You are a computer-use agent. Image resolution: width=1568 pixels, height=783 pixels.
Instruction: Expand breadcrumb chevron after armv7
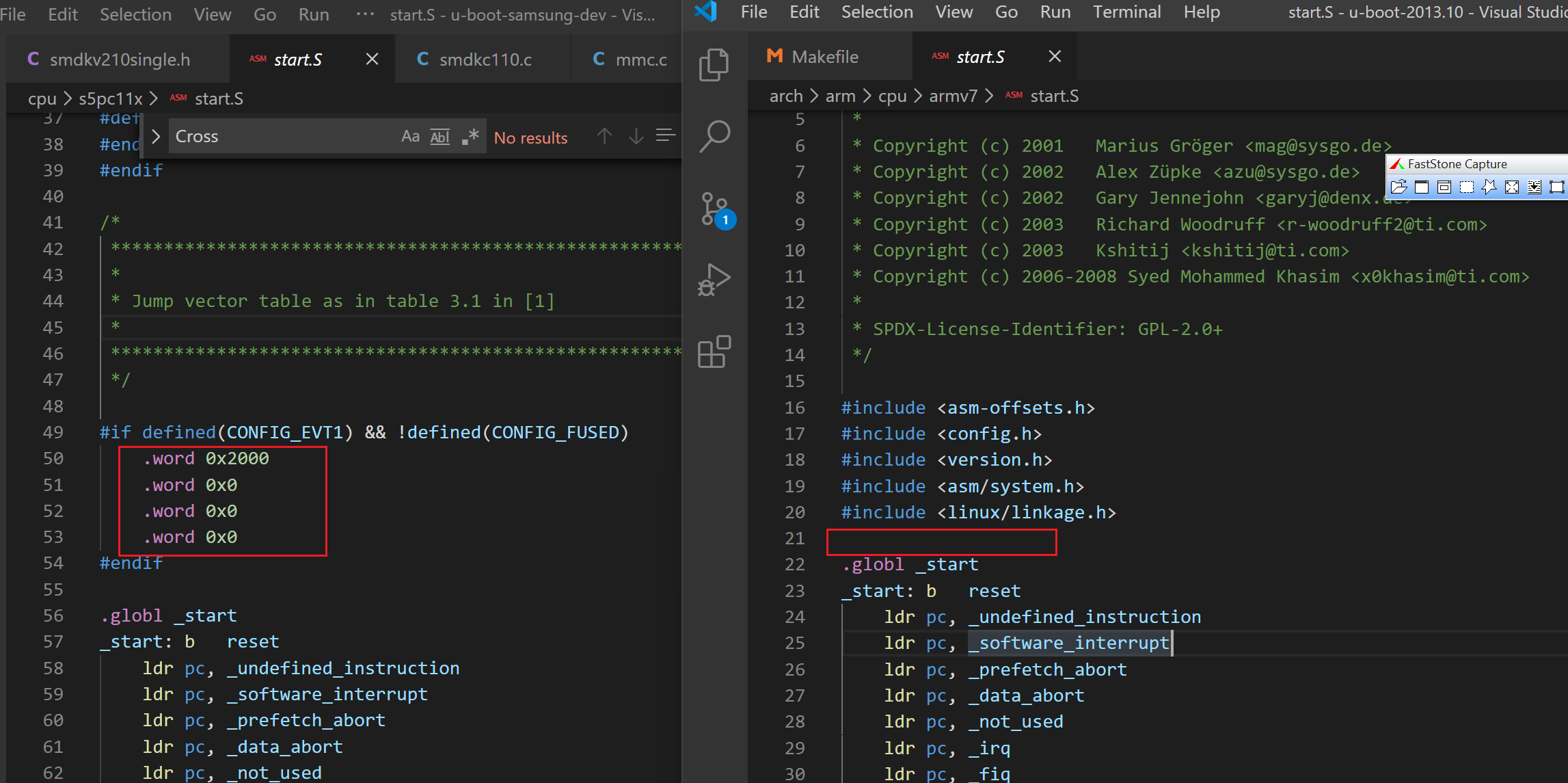989,96
